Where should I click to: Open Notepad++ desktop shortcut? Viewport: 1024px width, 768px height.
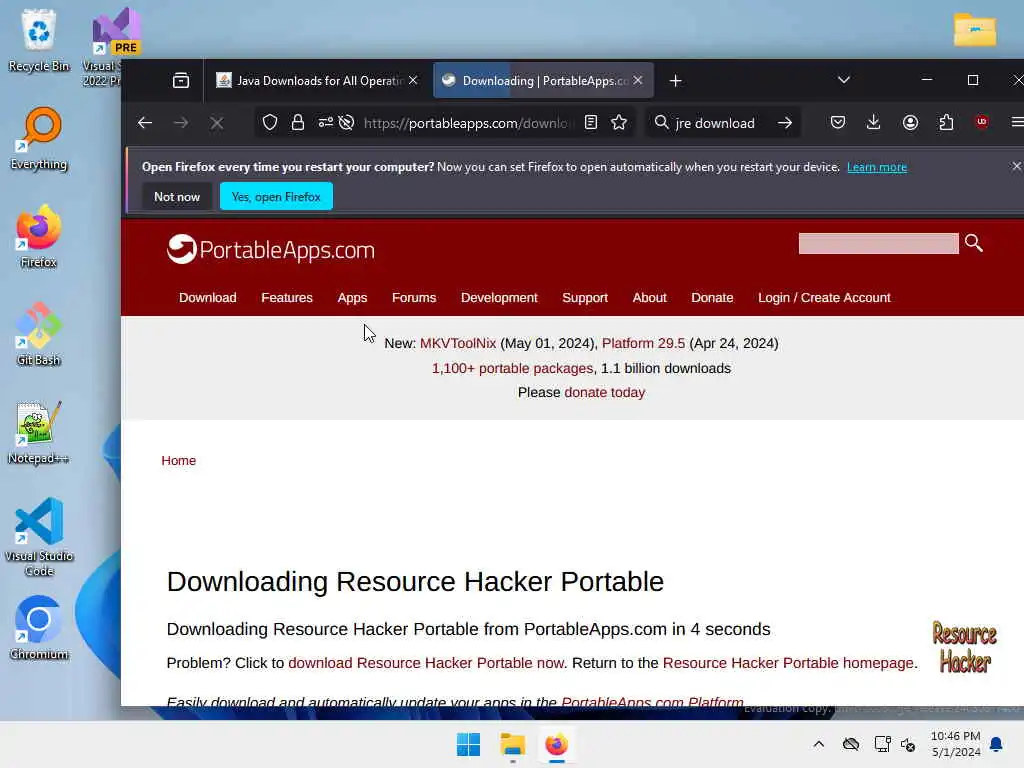coord(39,432)
